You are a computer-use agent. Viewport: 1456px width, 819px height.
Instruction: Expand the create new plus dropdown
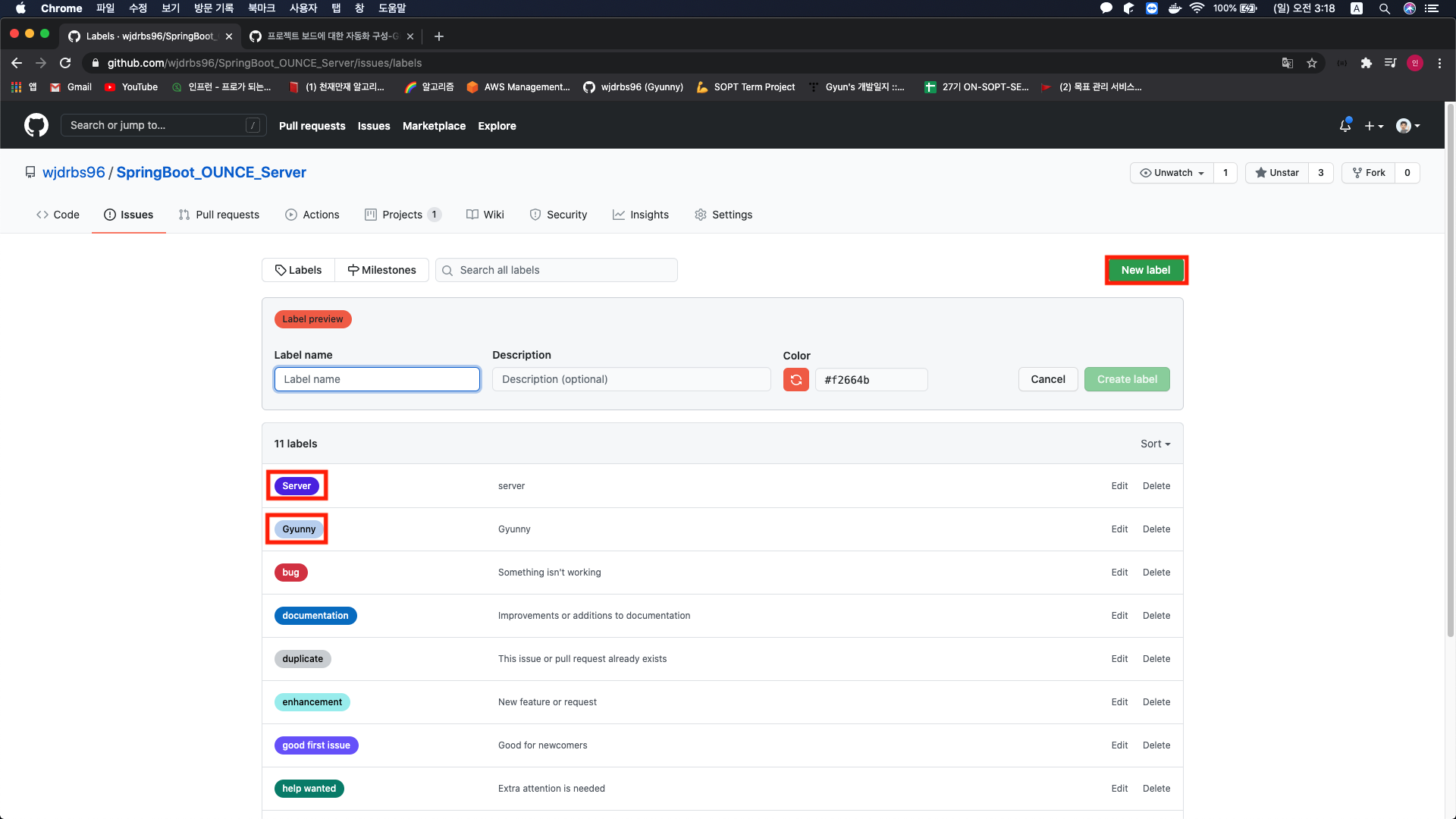tap(1373, 126)
